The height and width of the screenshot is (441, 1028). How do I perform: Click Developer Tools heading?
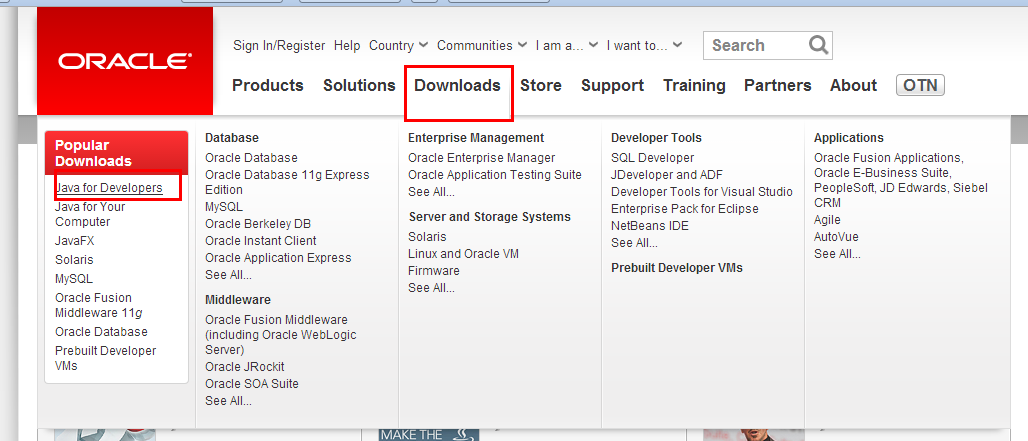[x=656, y=138]
